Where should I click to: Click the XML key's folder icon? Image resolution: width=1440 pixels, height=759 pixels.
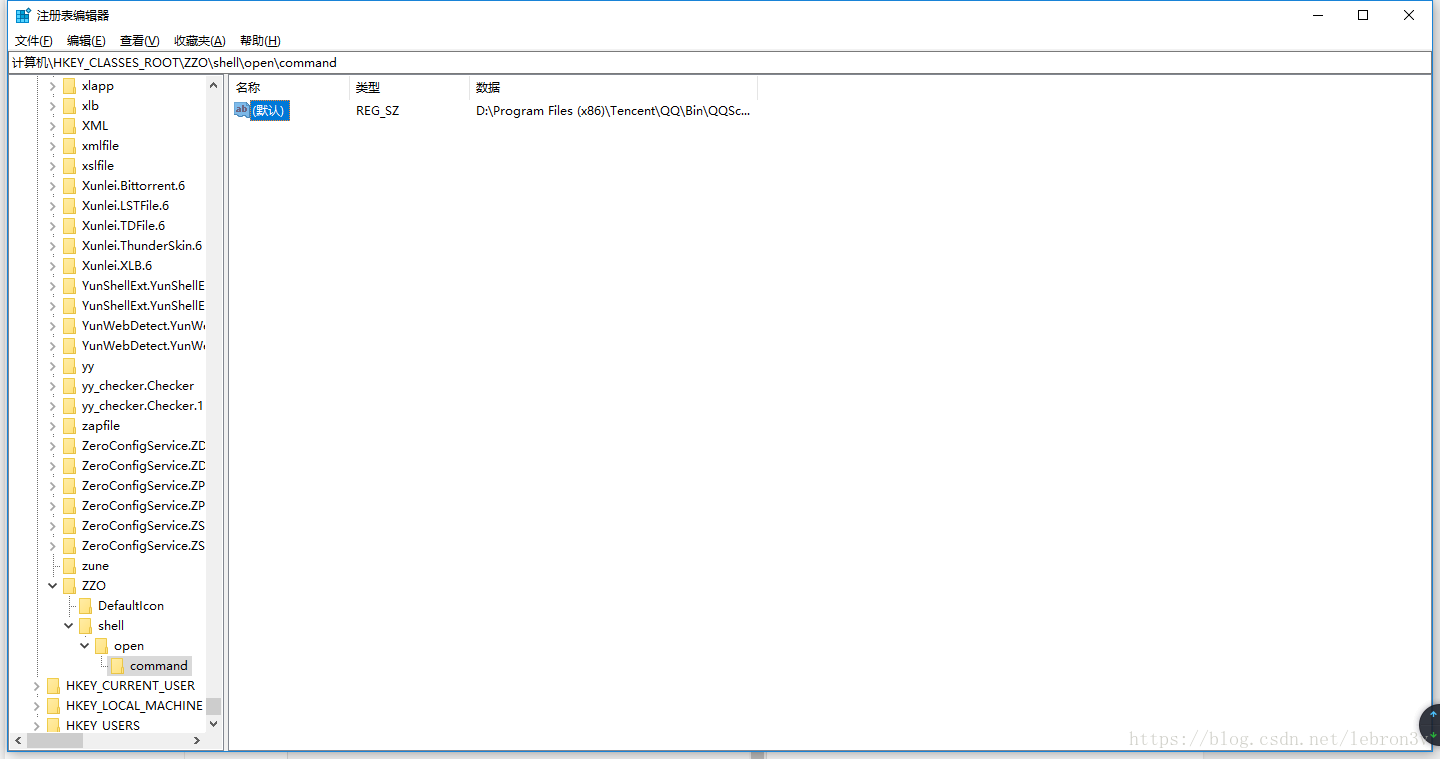(70, 125)
